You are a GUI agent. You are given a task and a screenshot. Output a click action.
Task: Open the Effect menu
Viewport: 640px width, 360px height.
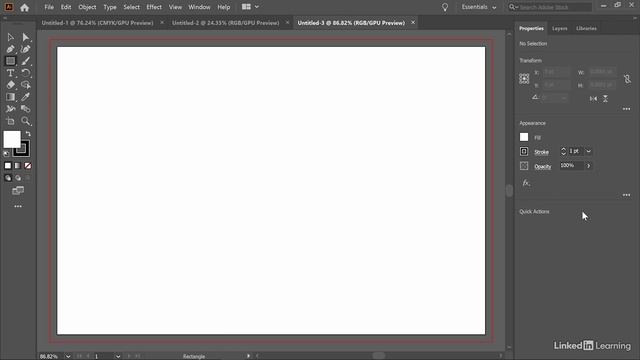pyautogui.click(x=154, y=7)
